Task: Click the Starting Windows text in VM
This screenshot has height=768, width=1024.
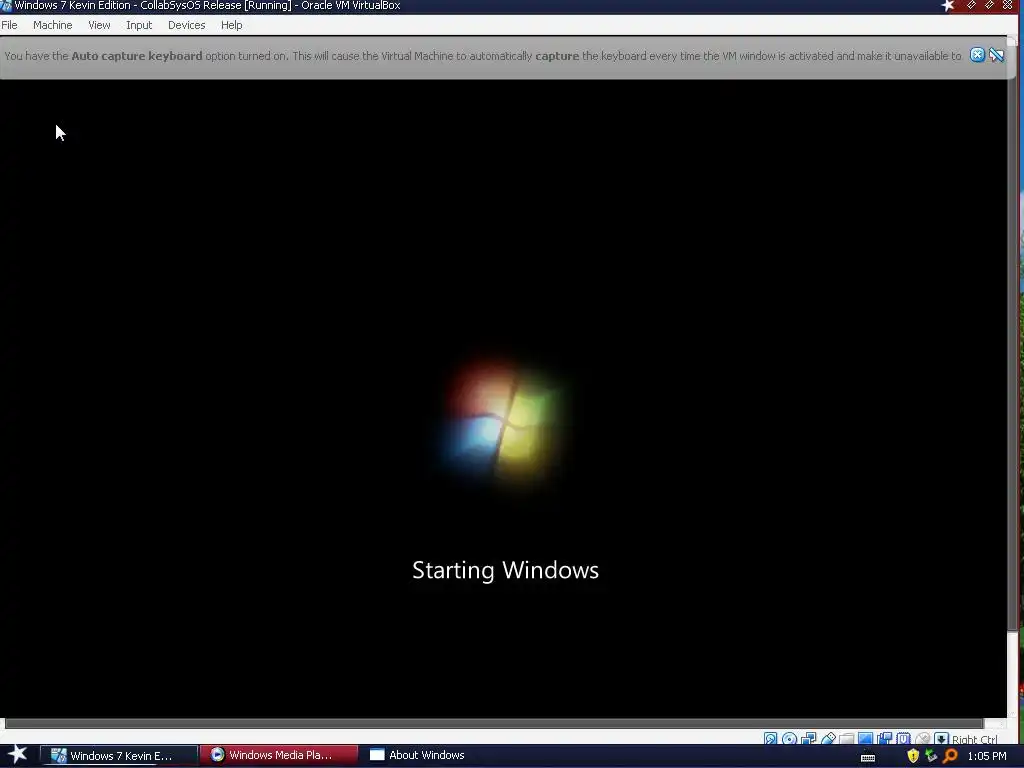Action: (x=505, y=570)
